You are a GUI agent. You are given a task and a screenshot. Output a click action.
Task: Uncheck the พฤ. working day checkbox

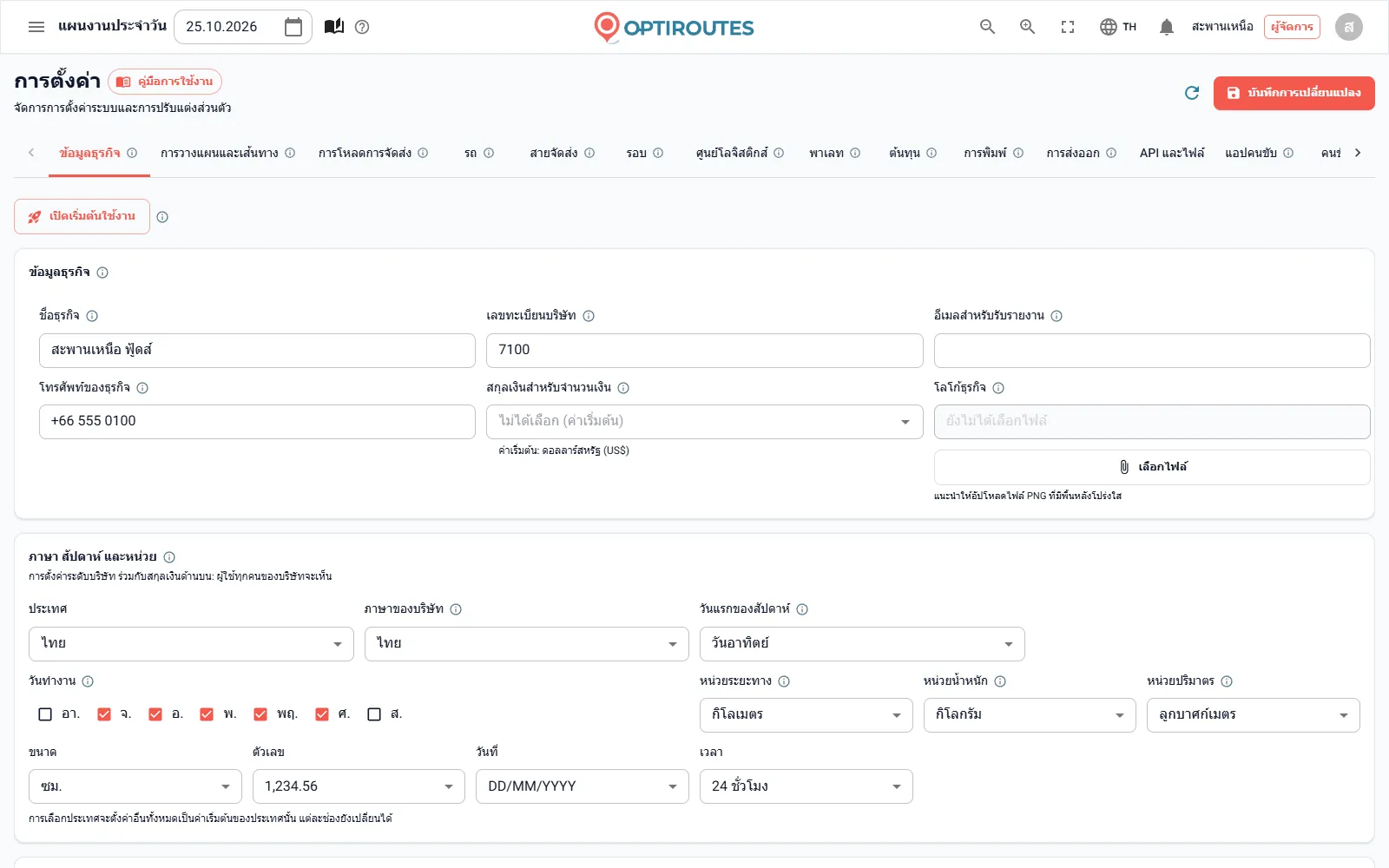(x=260, y=714)
